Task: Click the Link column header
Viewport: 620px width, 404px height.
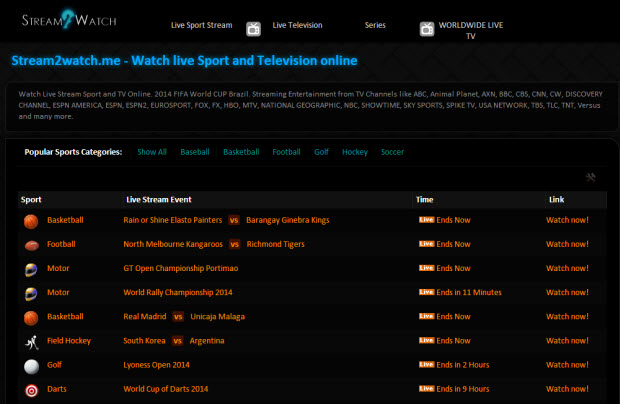Action: (556, 200)
